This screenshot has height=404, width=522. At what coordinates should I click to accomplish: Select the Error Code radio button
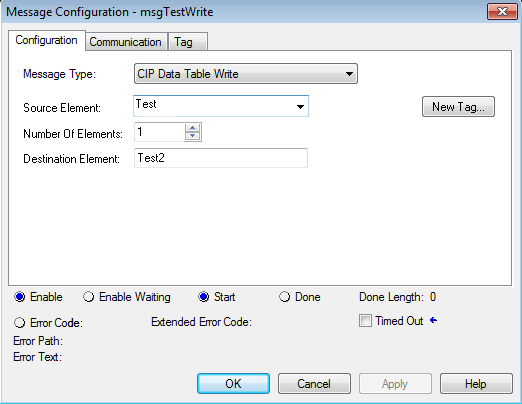pos(19,323)
